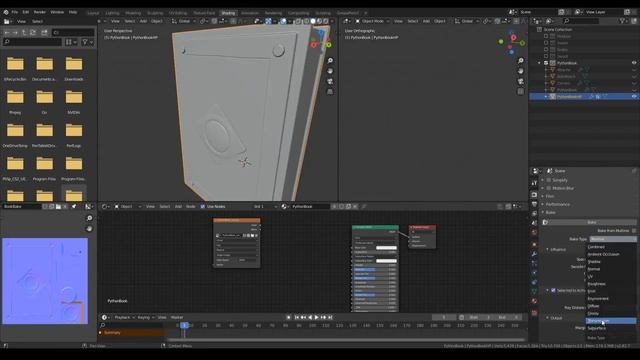The width and height of the screenshot is (640, 360).
Task: Open Output properties tab icon
Action: click(x=534, y=204)
